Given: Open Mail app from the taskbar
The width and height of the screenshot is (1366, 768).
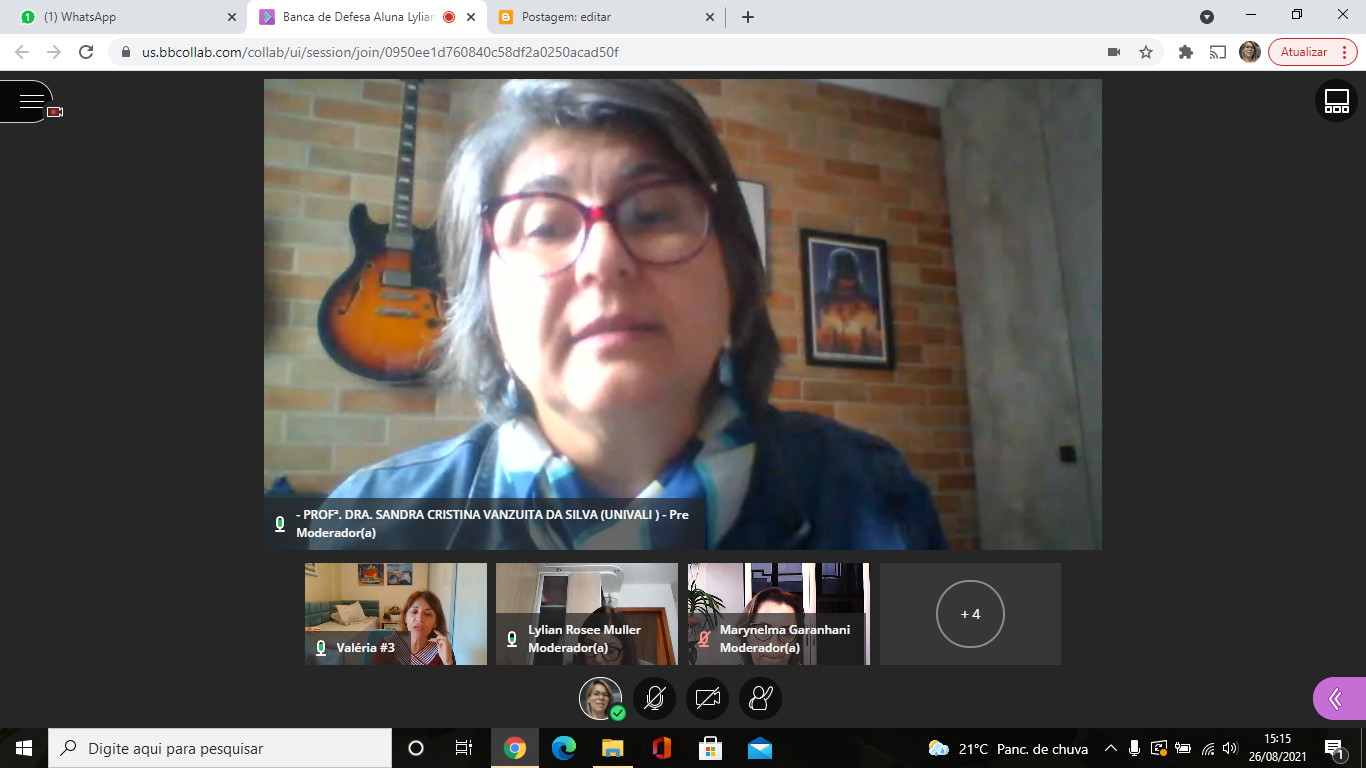Looking at the screenshot, I should (x=759, y=748).
